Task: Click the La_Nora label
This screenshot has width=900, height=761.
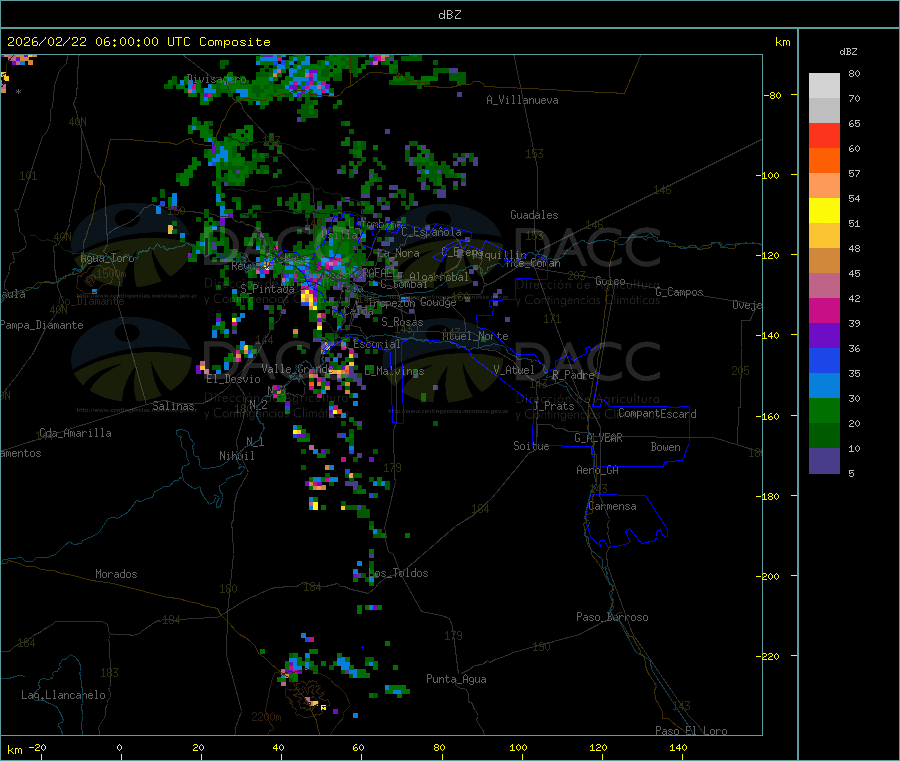Action: (398, 253)
